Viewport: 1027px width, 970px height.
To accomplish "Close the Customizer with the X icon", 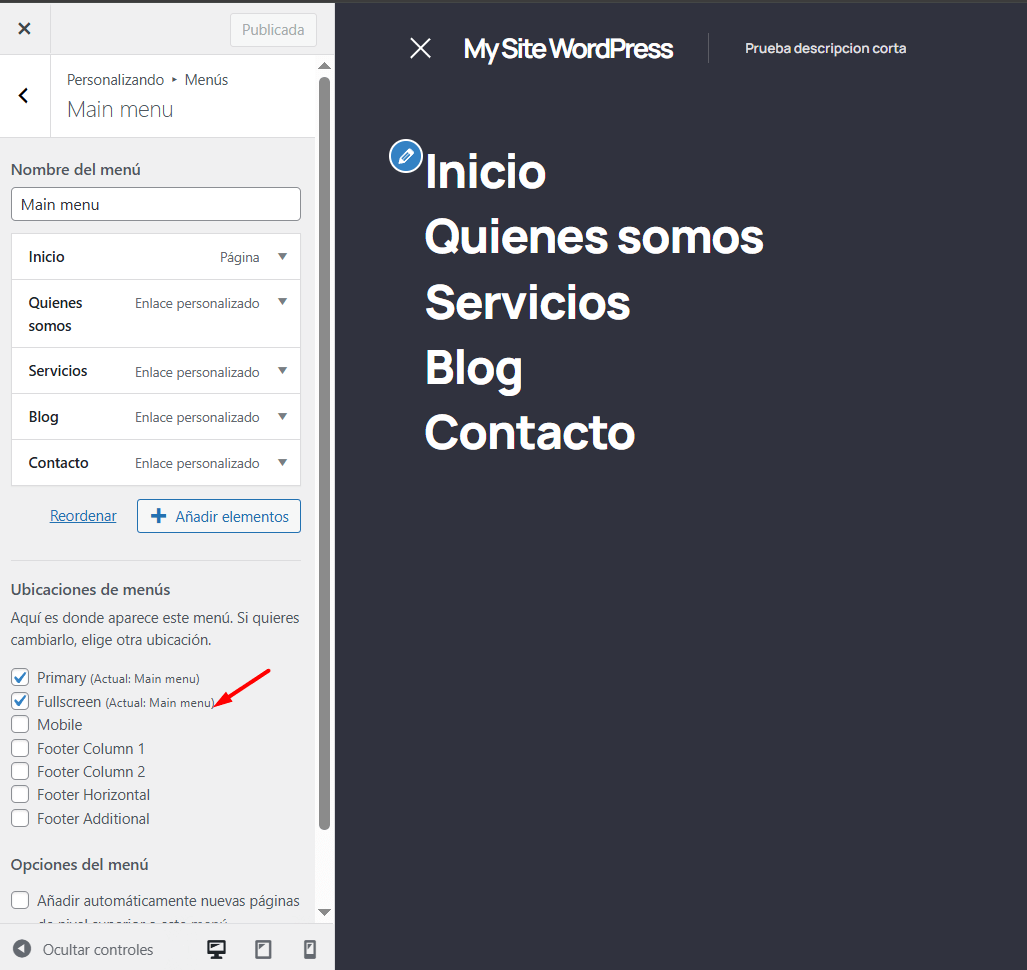I will (24, 29).
